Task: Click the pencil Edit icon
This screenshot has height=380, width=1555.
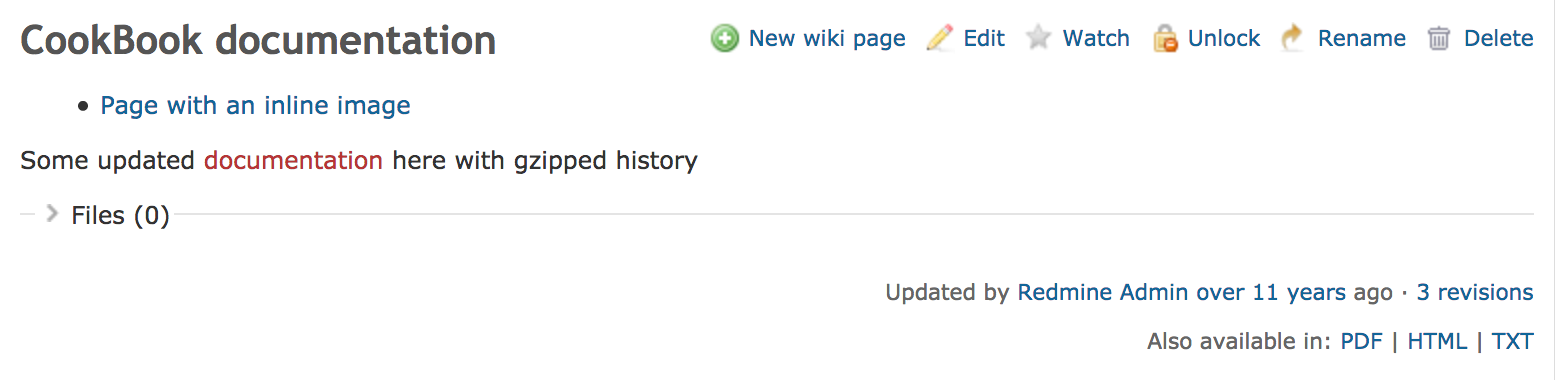Action: point(940,39)
